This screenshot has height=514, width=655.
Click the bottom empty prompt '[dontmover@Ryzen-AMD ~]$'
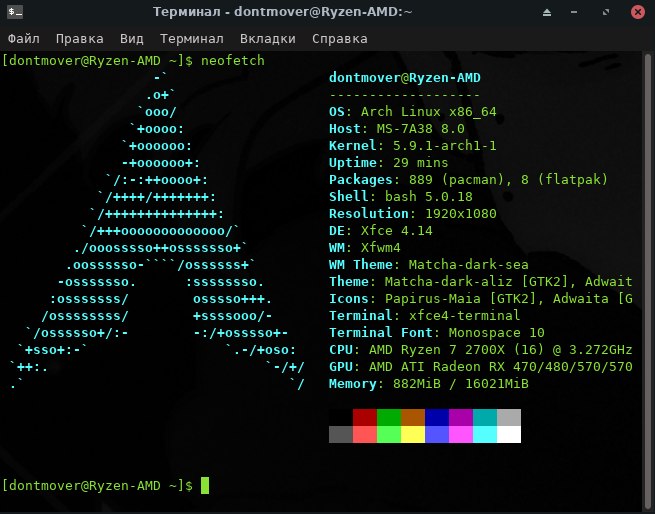[97, 486]
